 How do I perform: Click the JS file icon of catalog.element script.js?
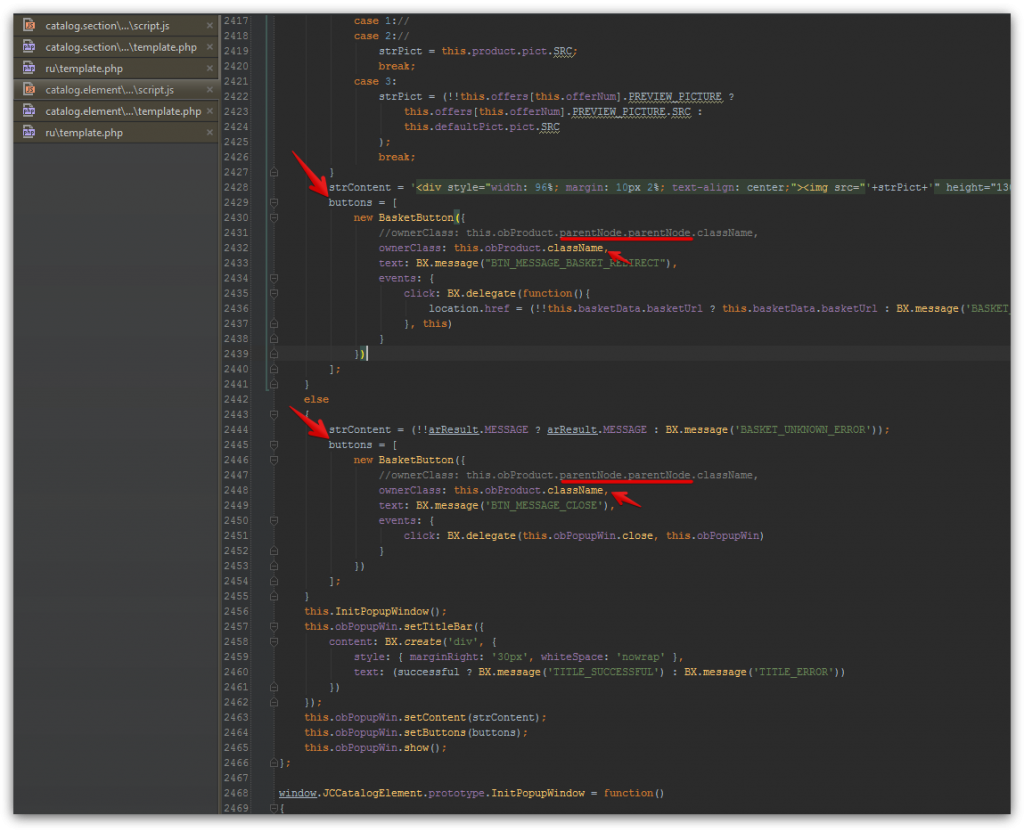[29, 89]
